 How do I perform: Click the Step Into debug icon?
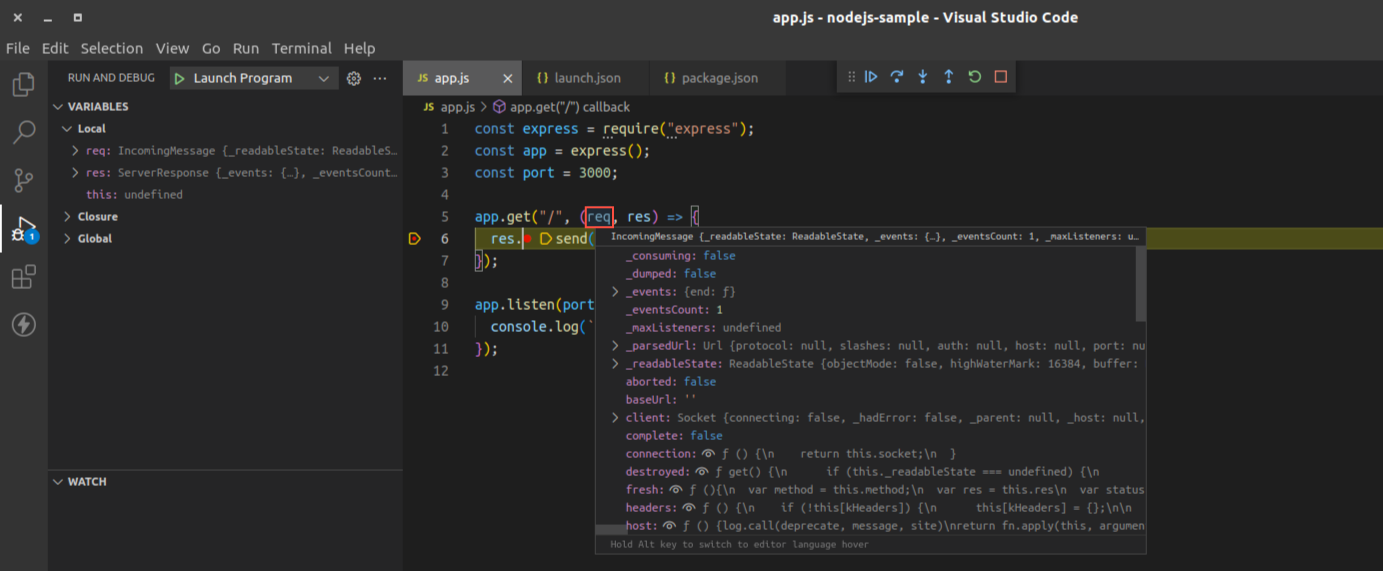tap(923, 77)
